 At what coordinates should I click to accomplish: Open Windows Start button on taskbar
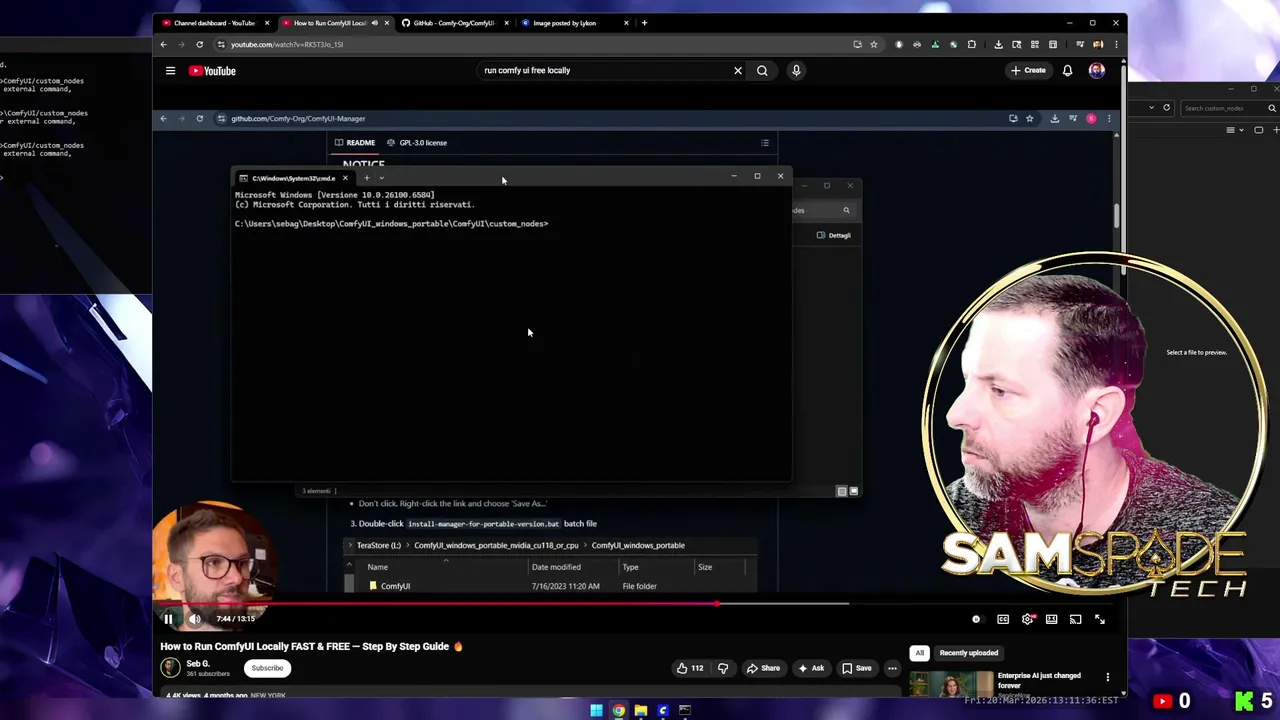[x=596, y=711]
